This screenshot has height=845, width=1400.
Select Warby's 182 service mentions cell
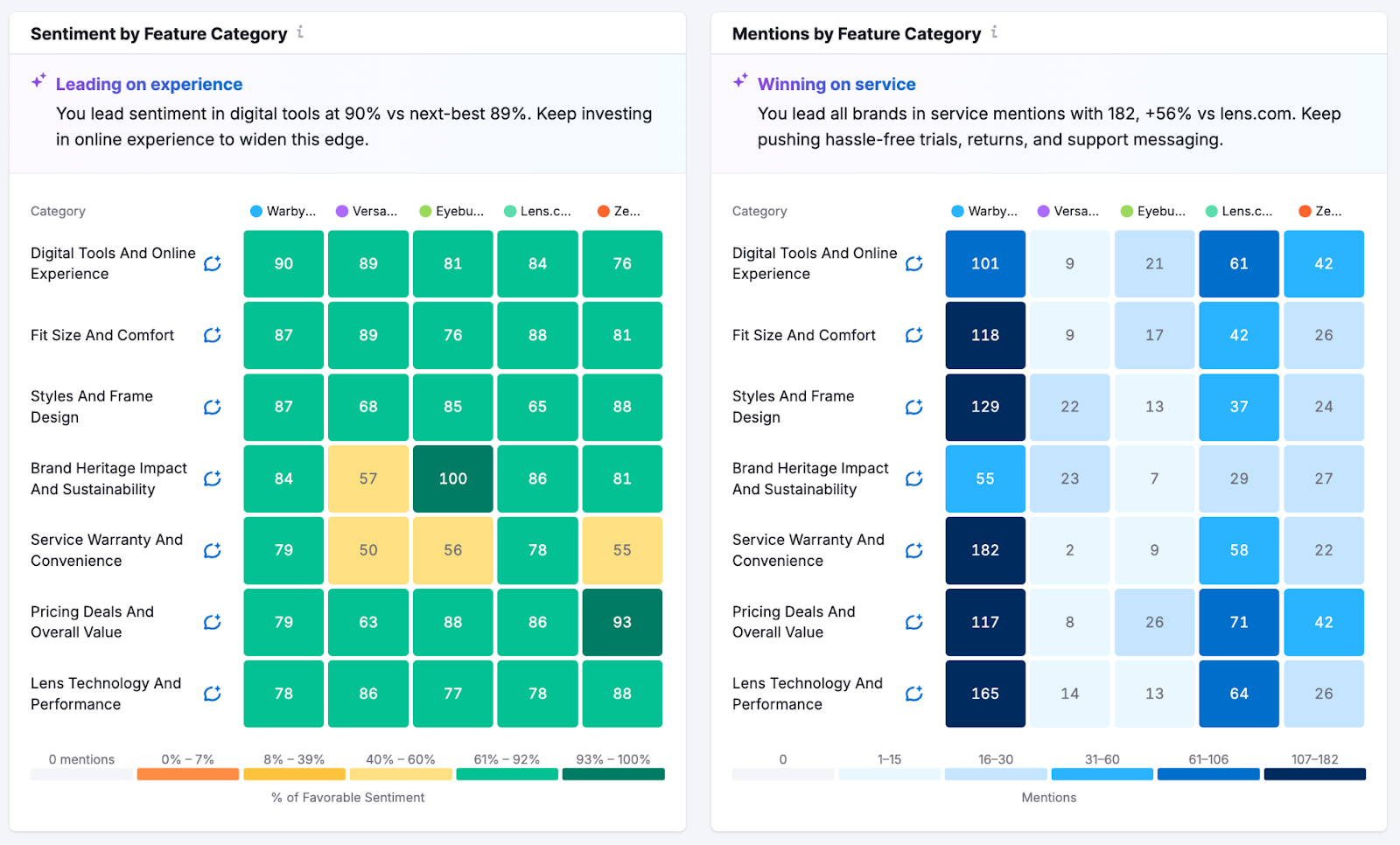point(984,550)
